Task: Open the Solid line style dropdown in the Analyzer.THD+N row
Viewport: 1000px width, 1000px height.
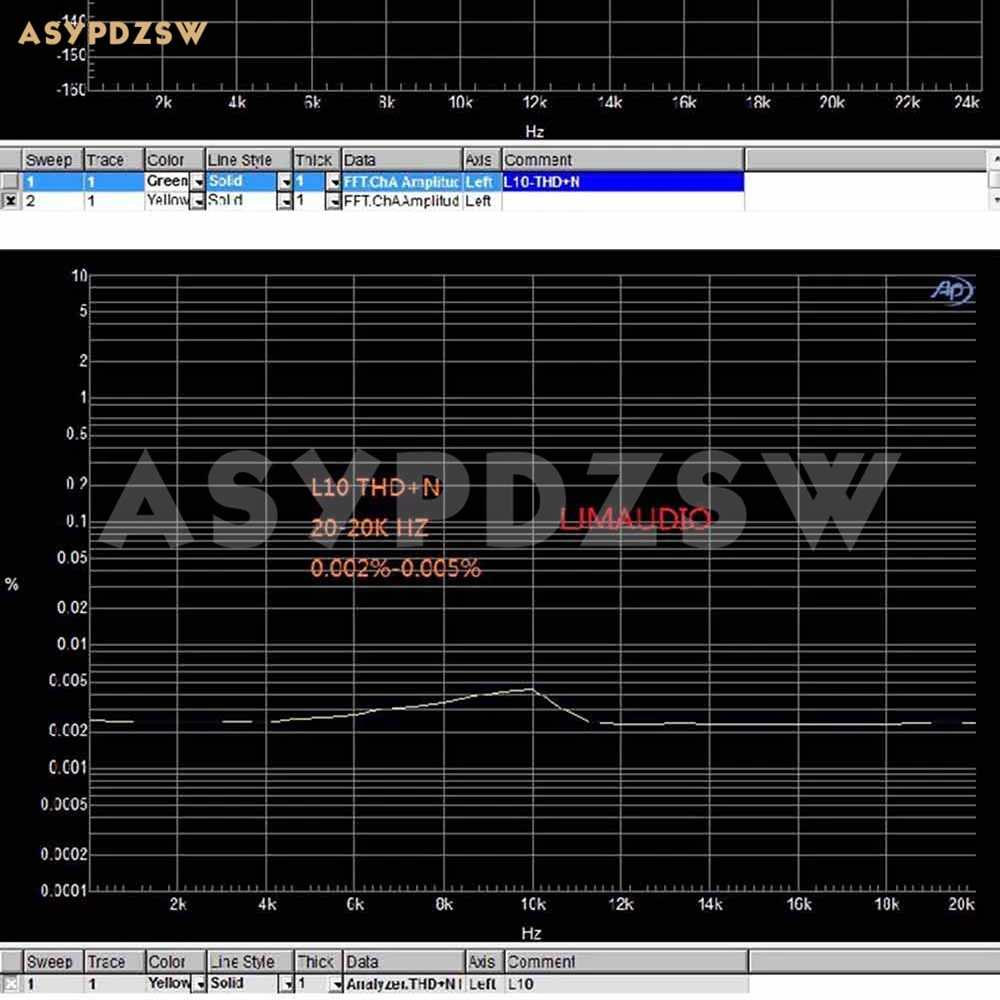Action: click(x=287, y=985)
